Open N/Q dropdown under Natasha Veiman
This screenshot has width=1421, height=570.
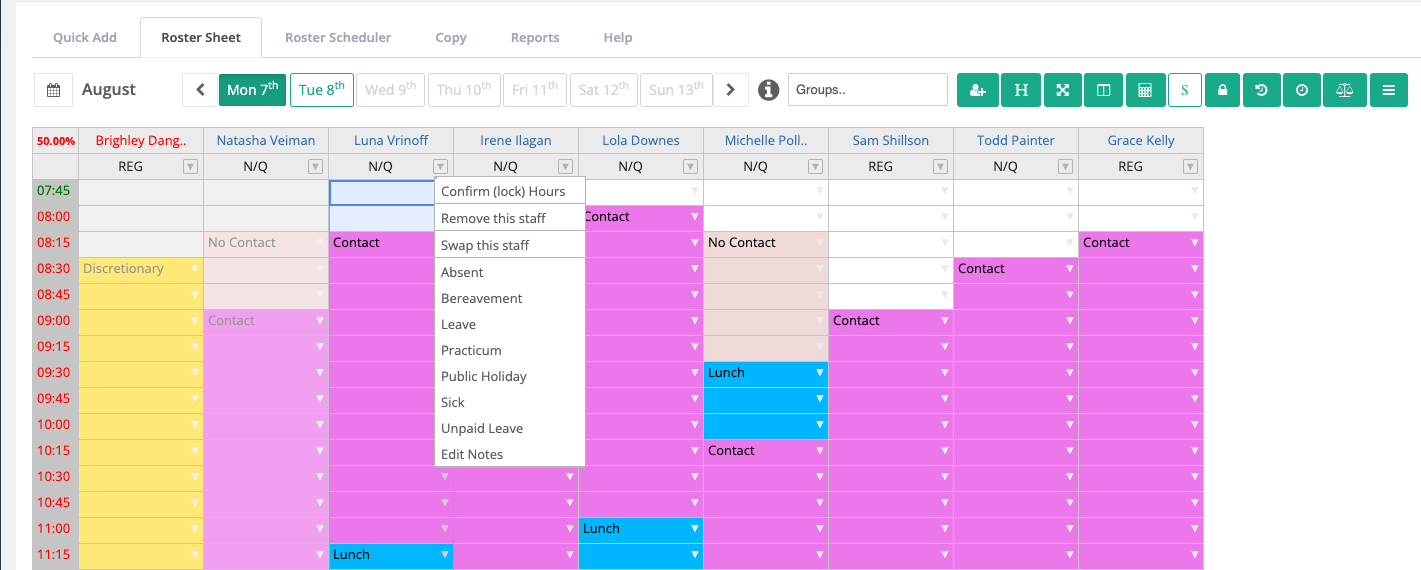coord(316,167)
